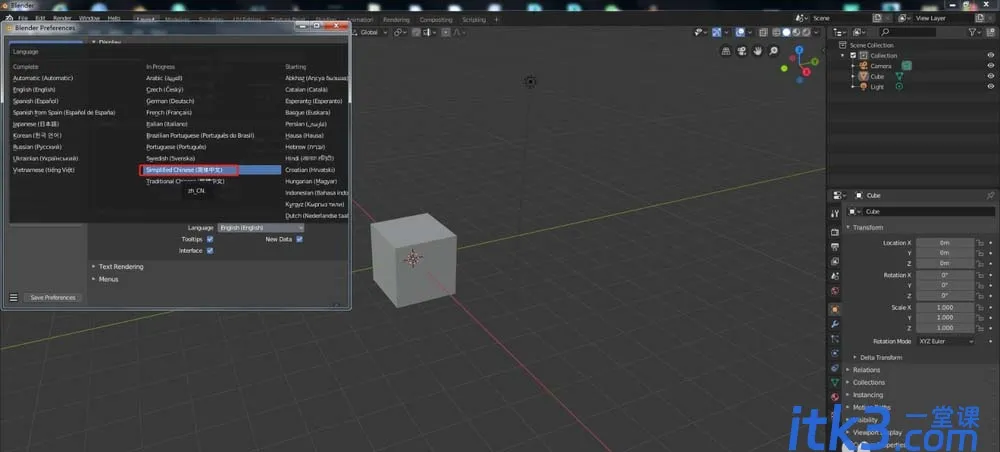Select German (Deutsch) from language list
Image resolution: width=1000 pixels, height=452 pixels.
(x=170, y=101)
